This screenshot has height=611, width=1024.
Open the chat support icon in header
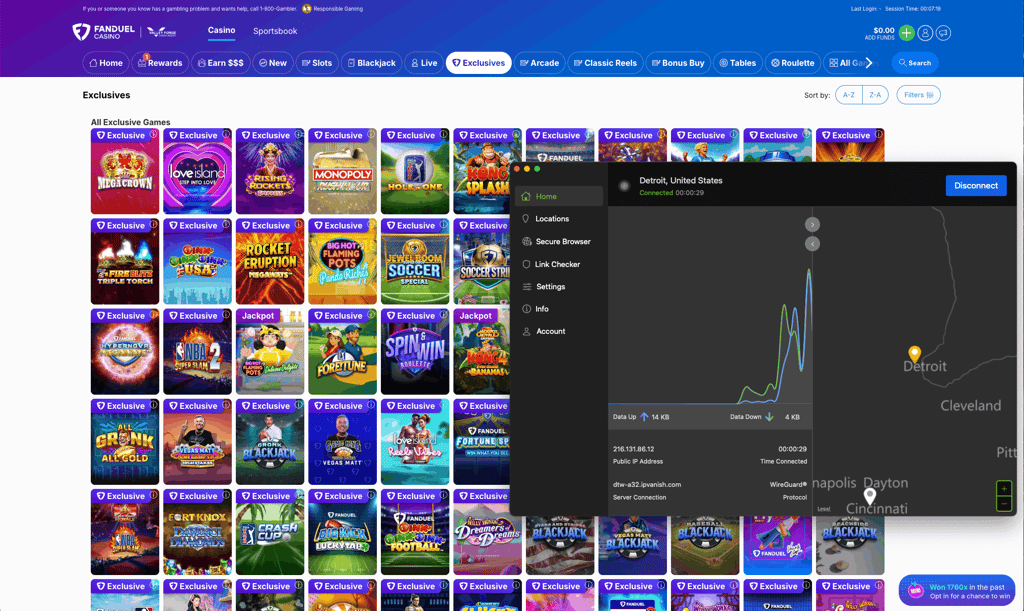(943, 33)
